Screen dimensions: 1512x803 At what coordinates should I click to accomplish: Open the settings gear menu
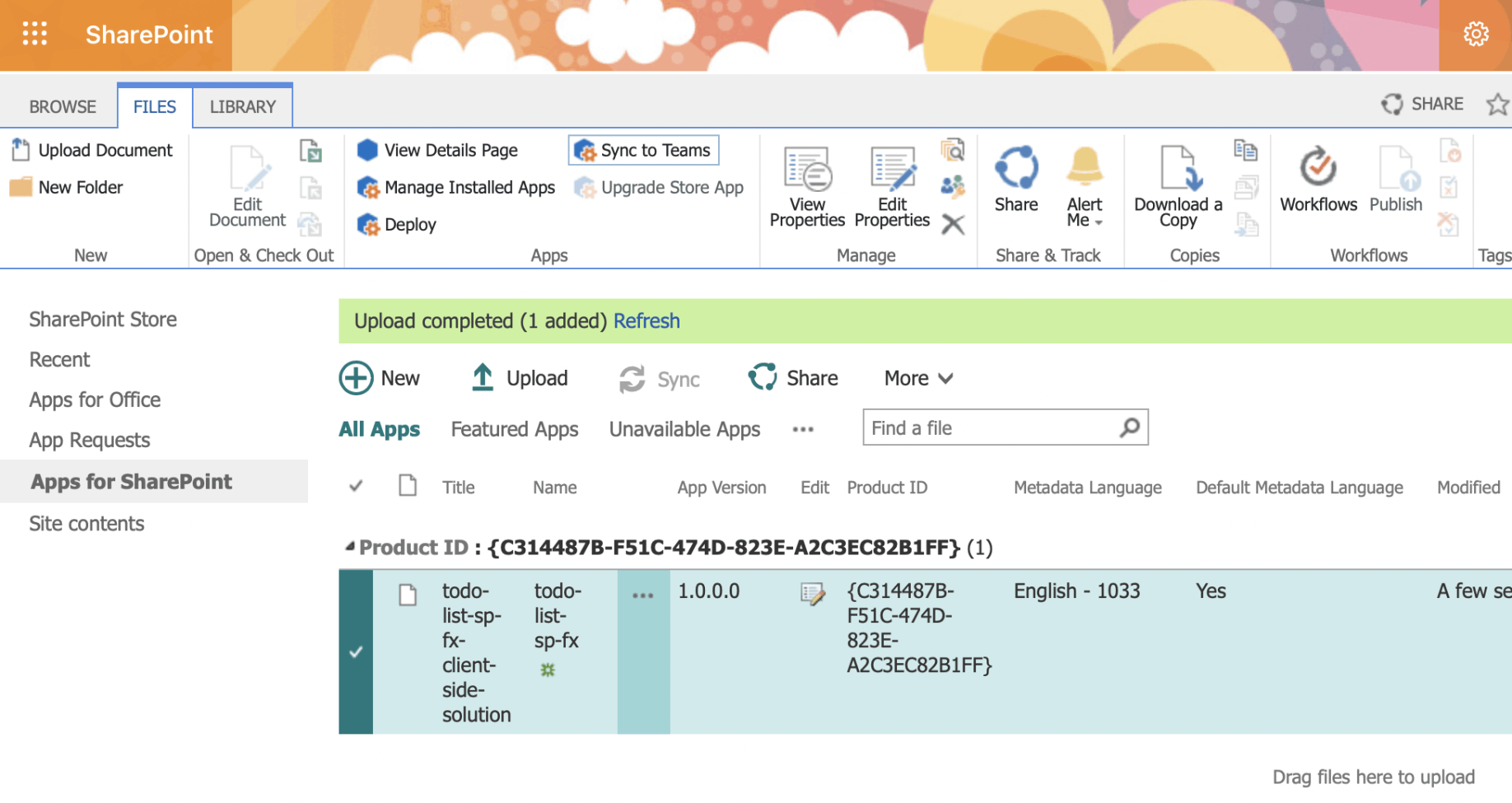[x=1475, y=35]
